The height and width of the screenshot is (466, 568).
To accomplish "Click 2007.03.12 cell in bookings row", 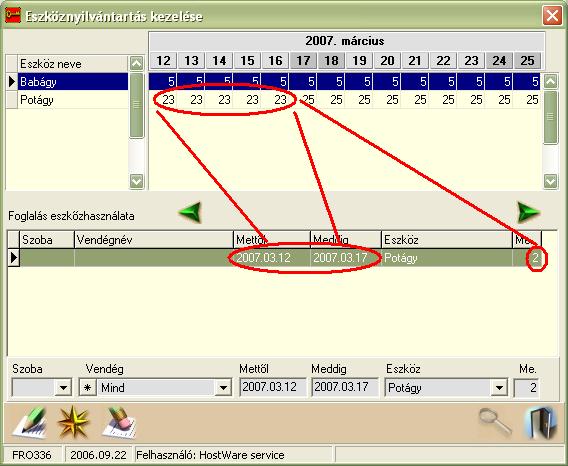I will coord(272,258).
